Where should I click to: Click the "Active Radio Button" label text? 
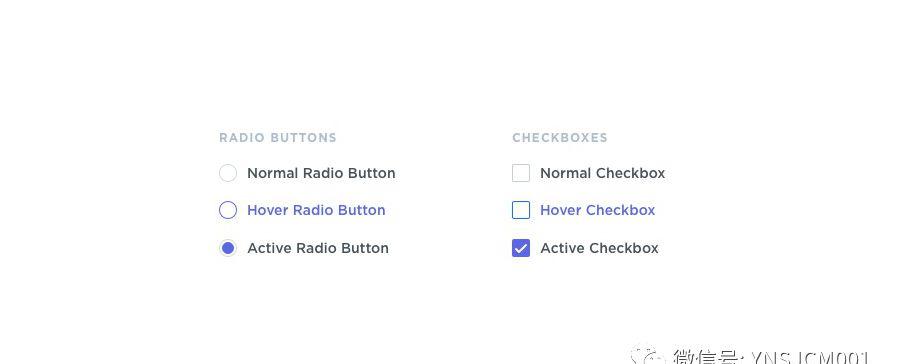(318, 248)
